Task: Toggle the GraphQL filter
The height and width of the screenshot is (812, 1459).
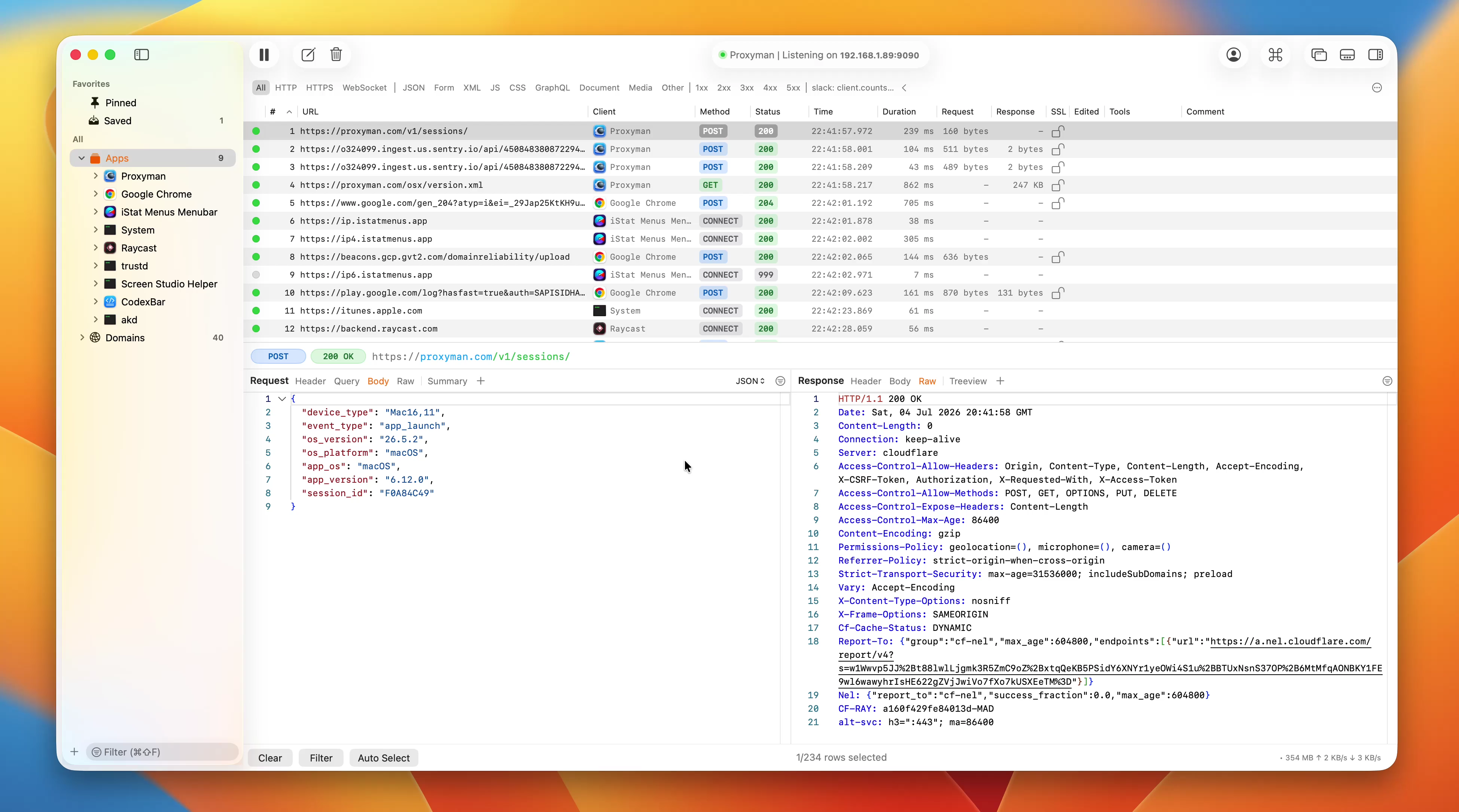Action: coord(552,88)
